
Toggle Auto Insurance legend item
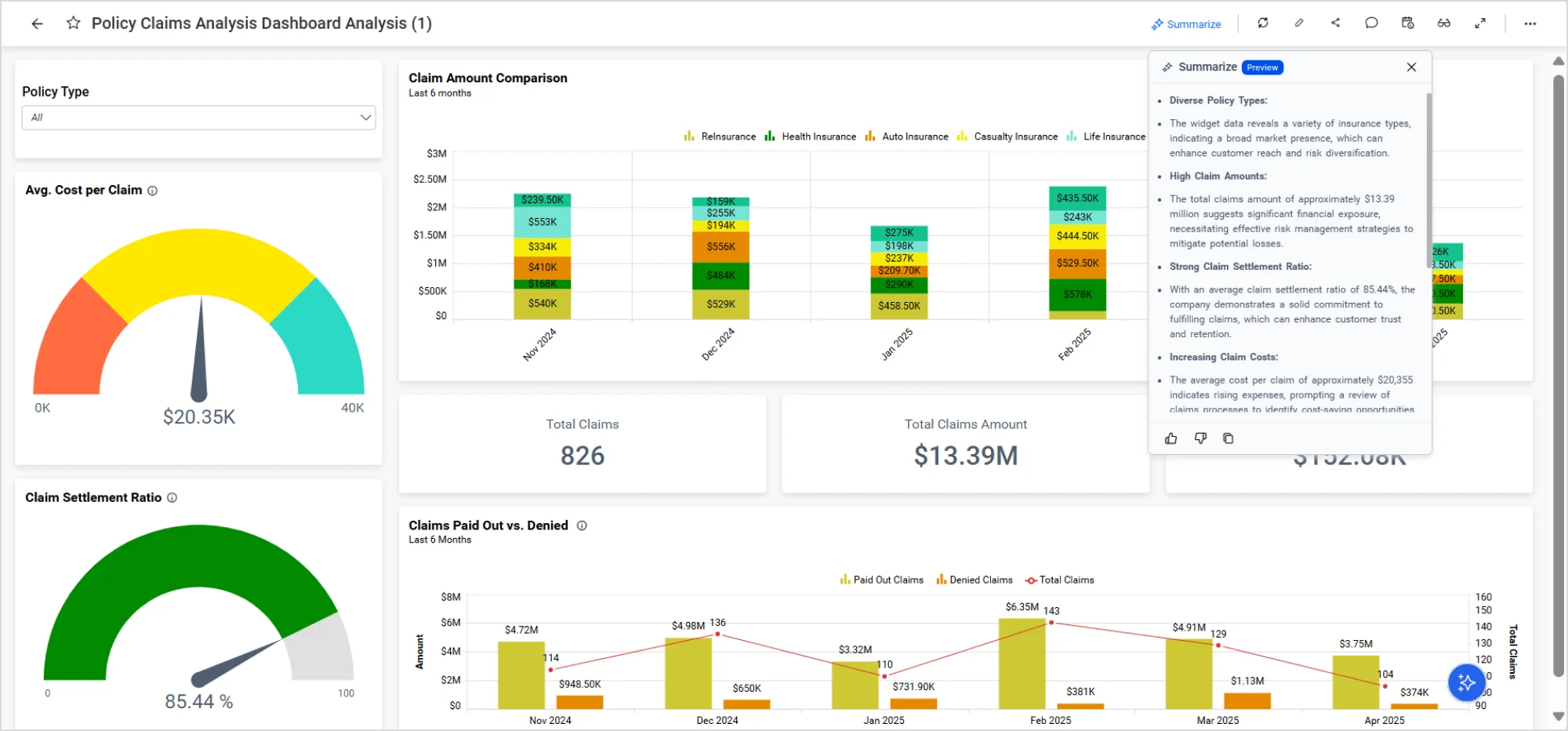coord(906,136)
